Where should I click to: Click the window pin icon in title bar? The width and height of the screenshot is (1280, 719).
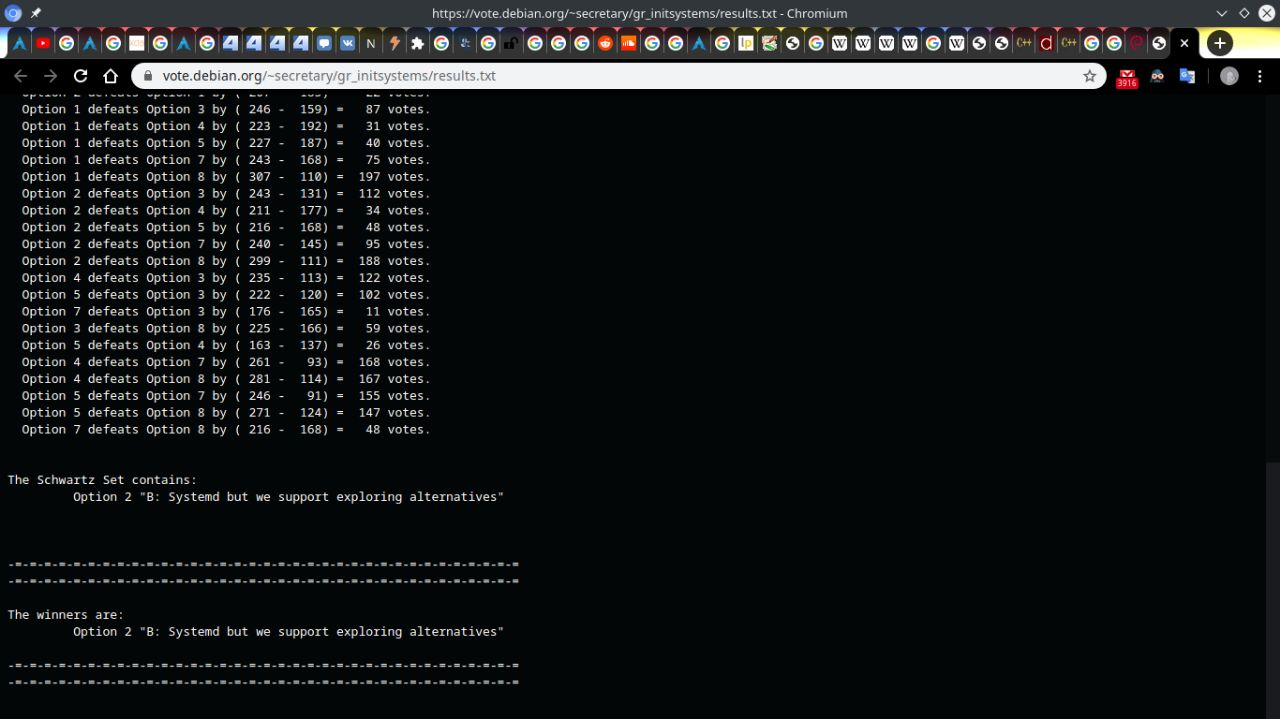coord(36,13)
